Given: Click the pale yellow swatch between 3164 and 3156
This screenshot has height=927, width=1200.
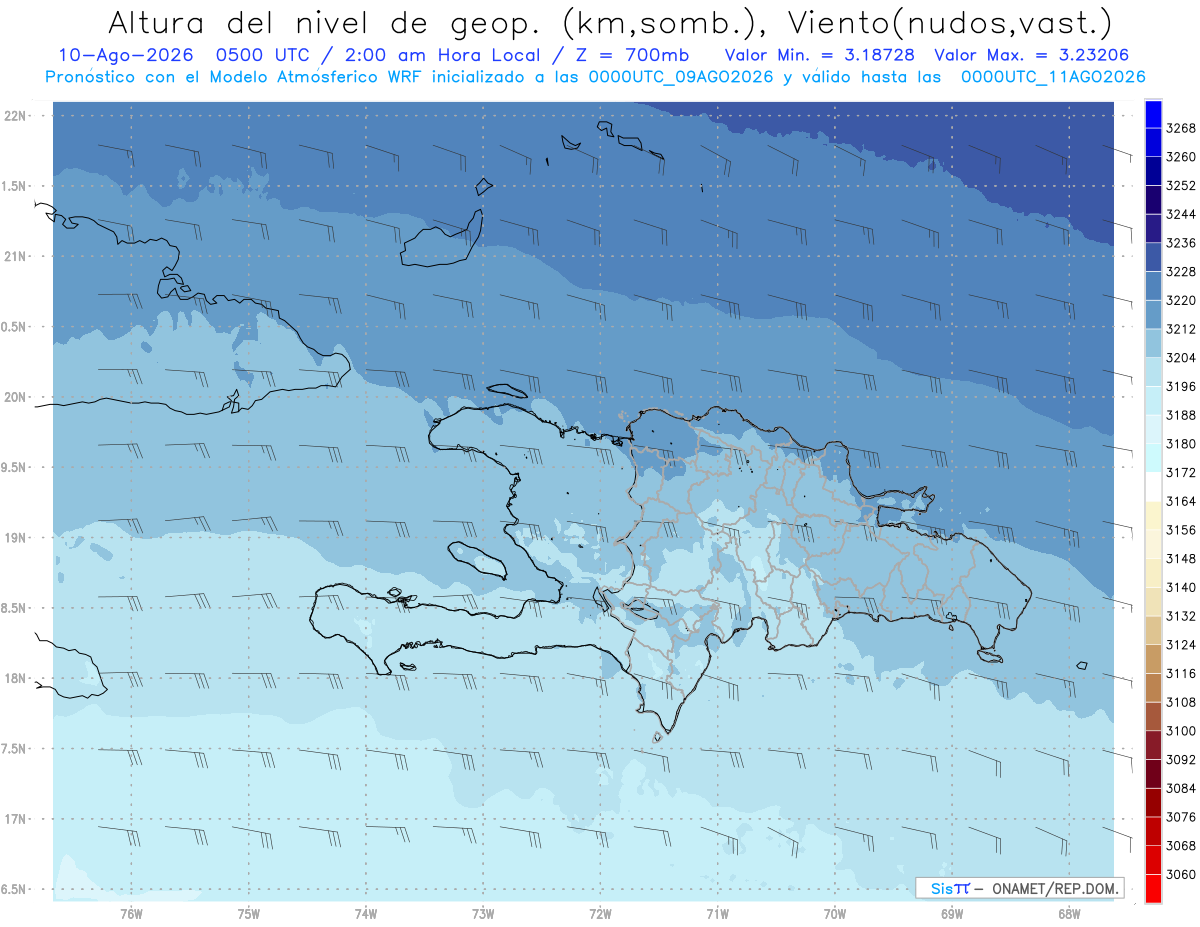Looking at the screenshot, I should click(x=1153, y=515).
